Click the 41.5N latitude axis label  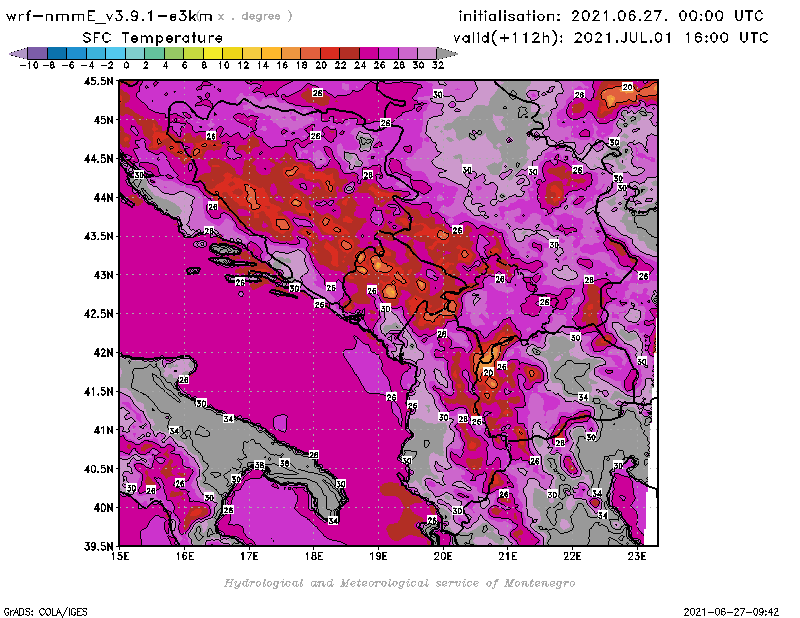tap(98, 391)
